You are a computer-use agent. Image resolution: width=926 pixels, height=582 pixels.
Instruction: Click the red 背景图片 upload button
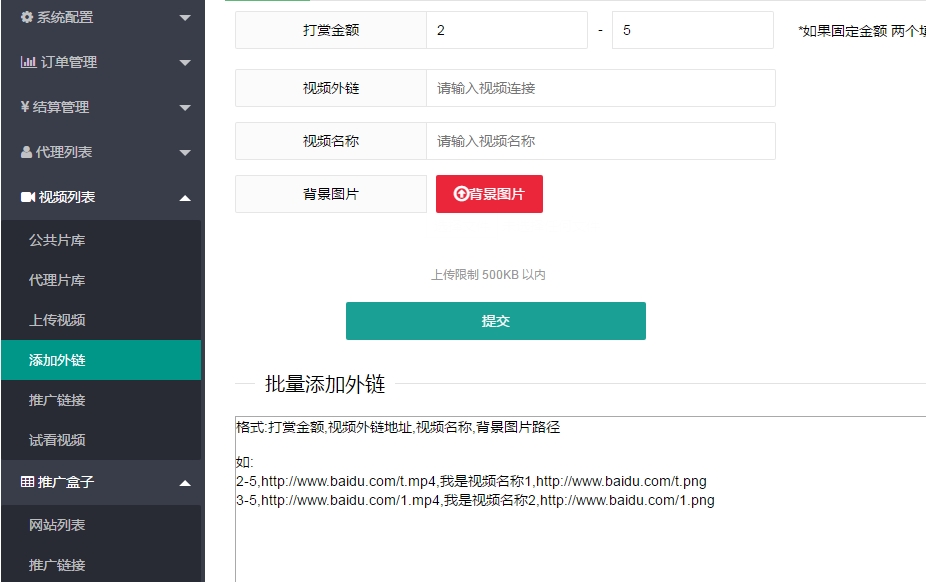pos(488,194)
